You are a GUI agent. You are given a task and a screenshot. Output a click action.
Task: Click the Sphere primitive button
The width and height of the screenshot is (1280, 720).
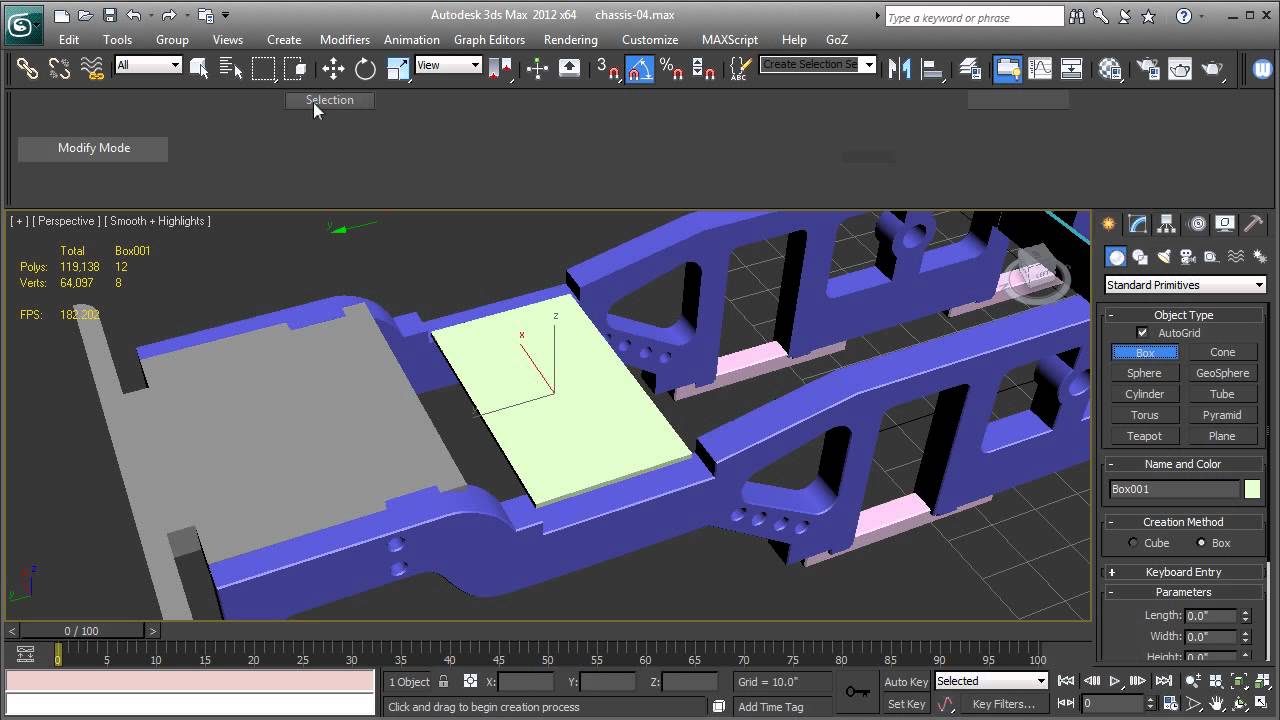point(1145,373)
